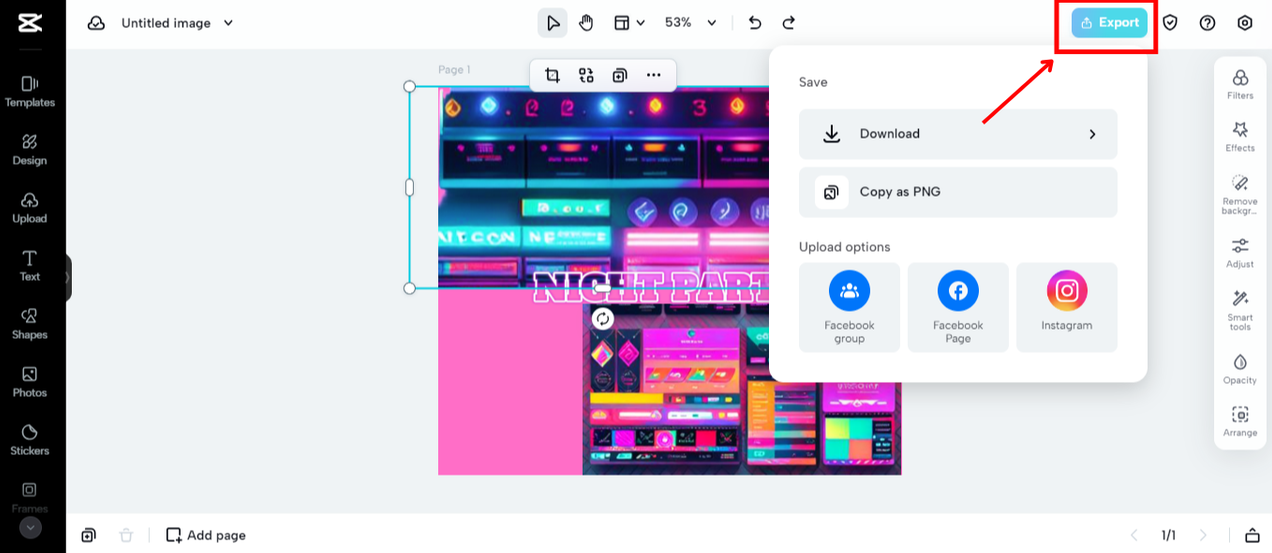Click the duplicate icon in floating toolbar
Screen dimensions: 1272x553
tap(620, 75)
